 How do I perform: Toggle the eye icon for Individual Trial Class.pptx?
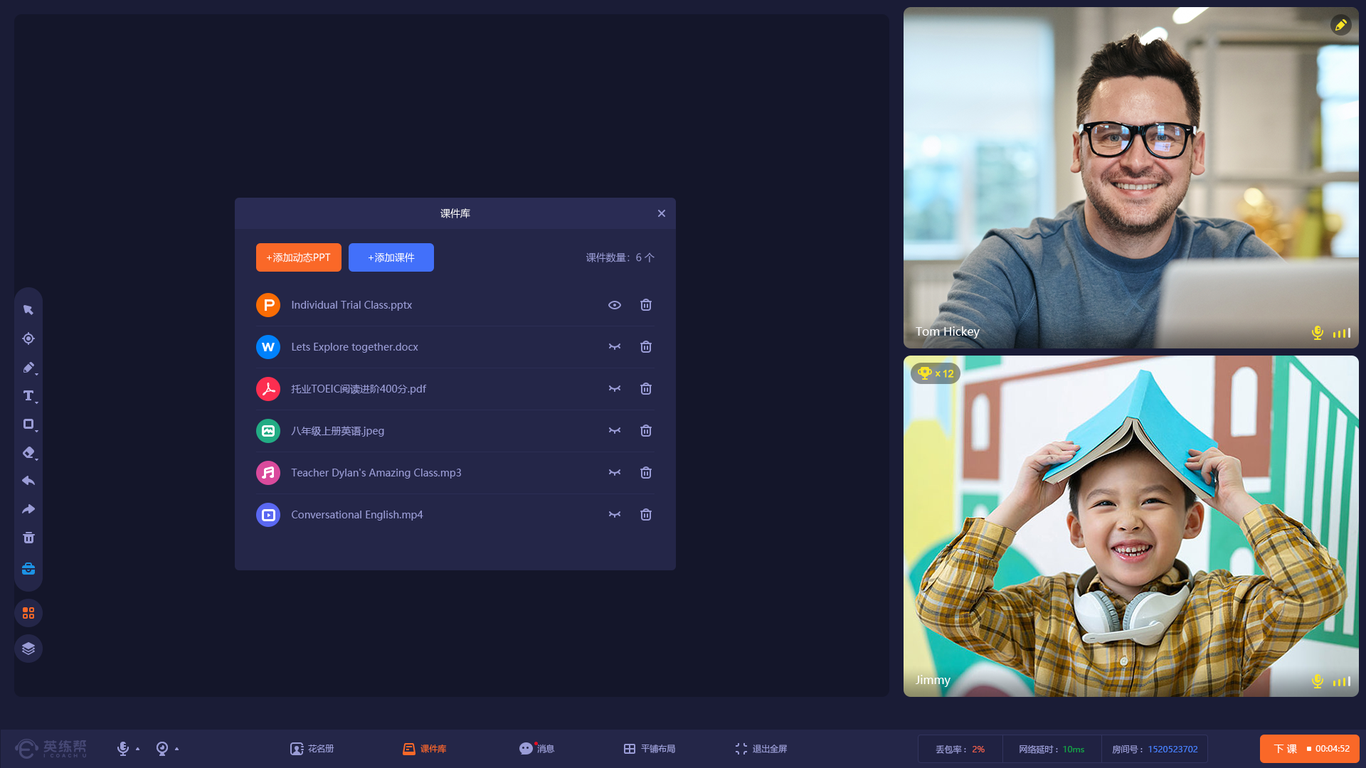pyautogui.click(x=615, y=305)
